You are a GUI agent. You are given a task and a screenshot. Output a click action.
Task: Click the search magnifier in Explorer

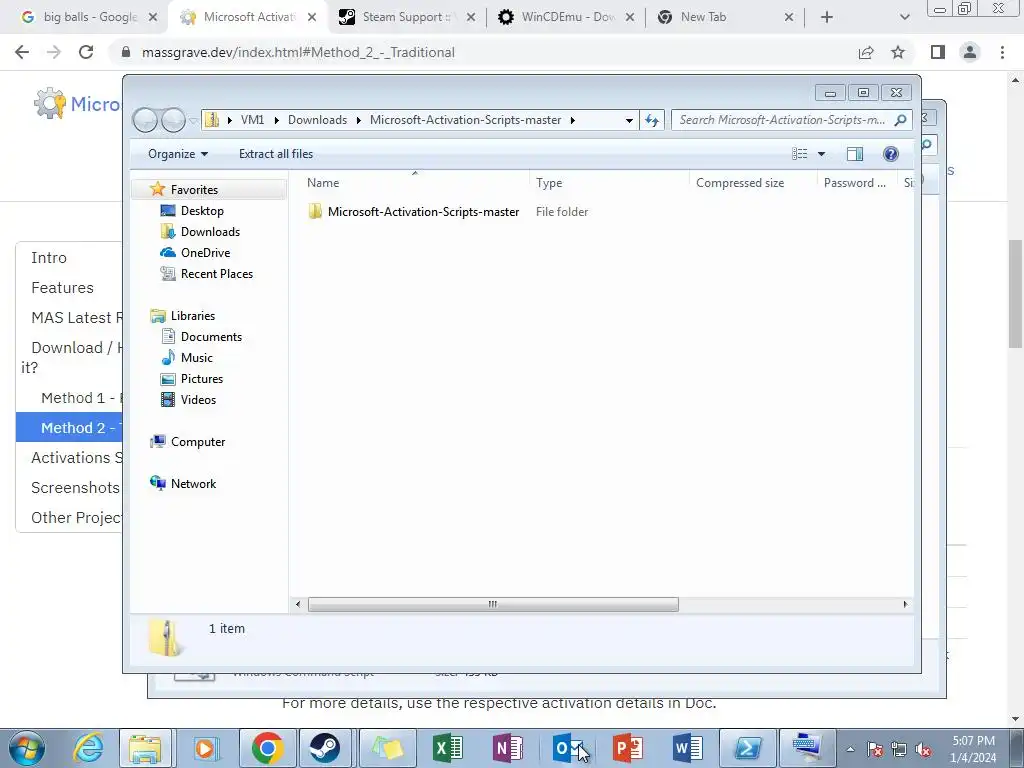point(901,120)
